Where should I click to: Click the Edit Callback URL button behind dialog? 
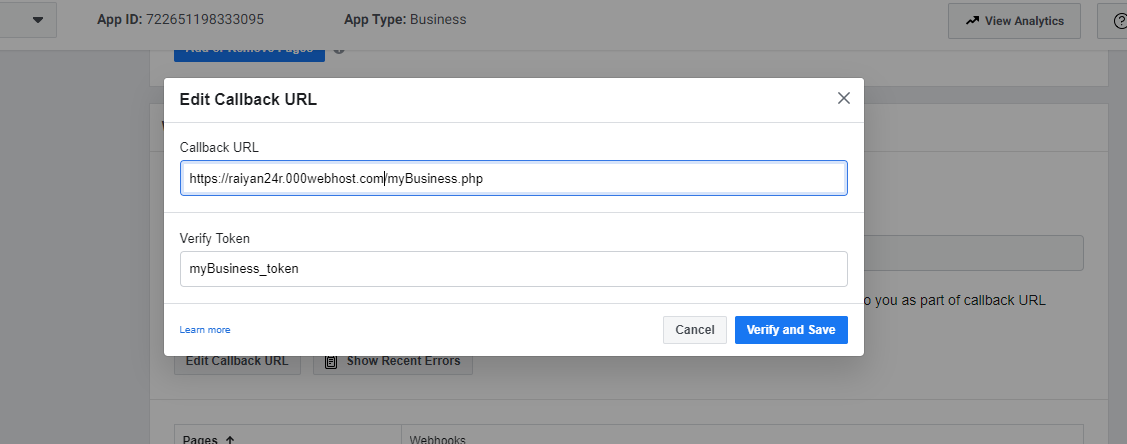pyautogui.click(x=236, y=362)
